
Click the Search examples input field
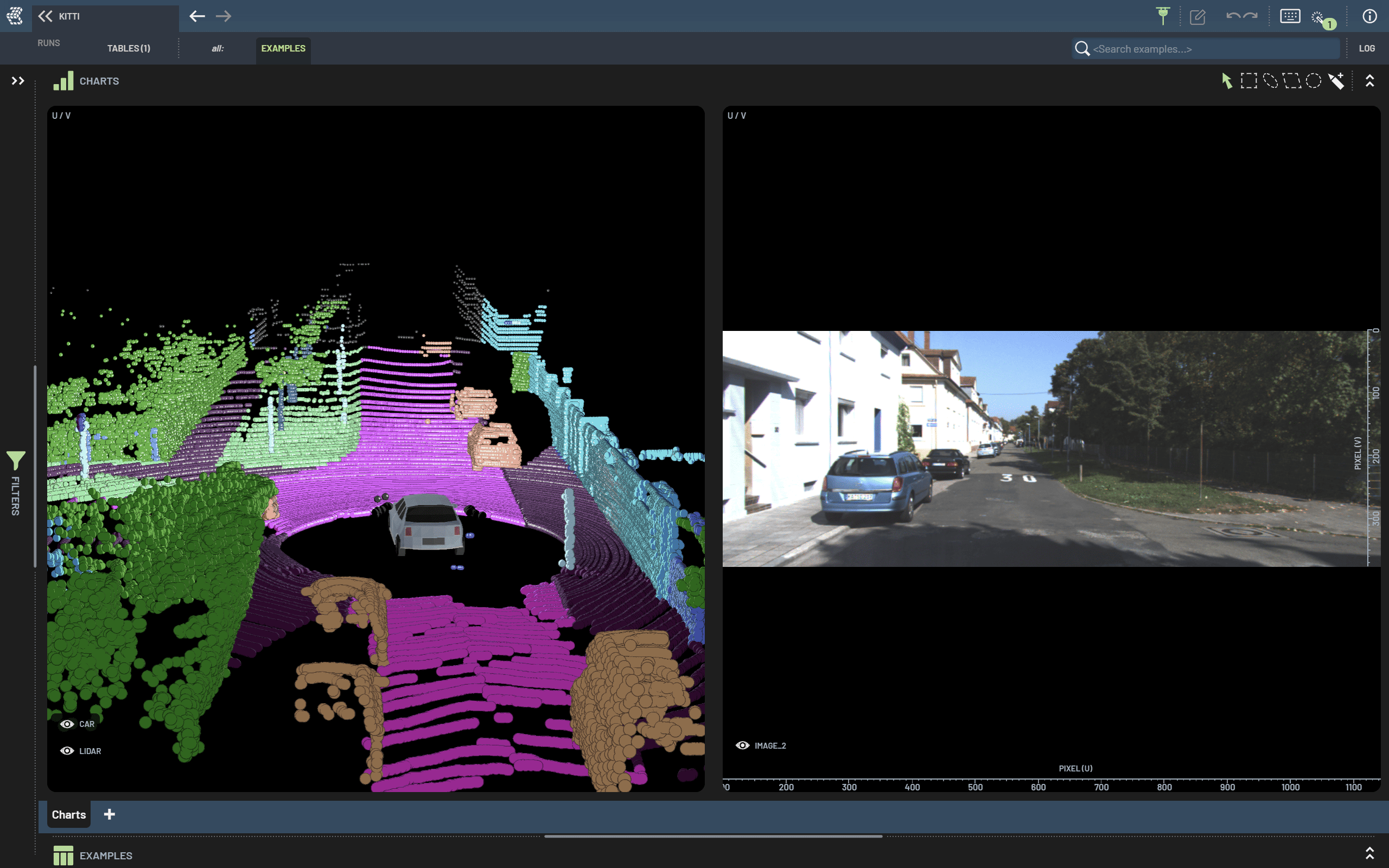(x=1211, y=49)
